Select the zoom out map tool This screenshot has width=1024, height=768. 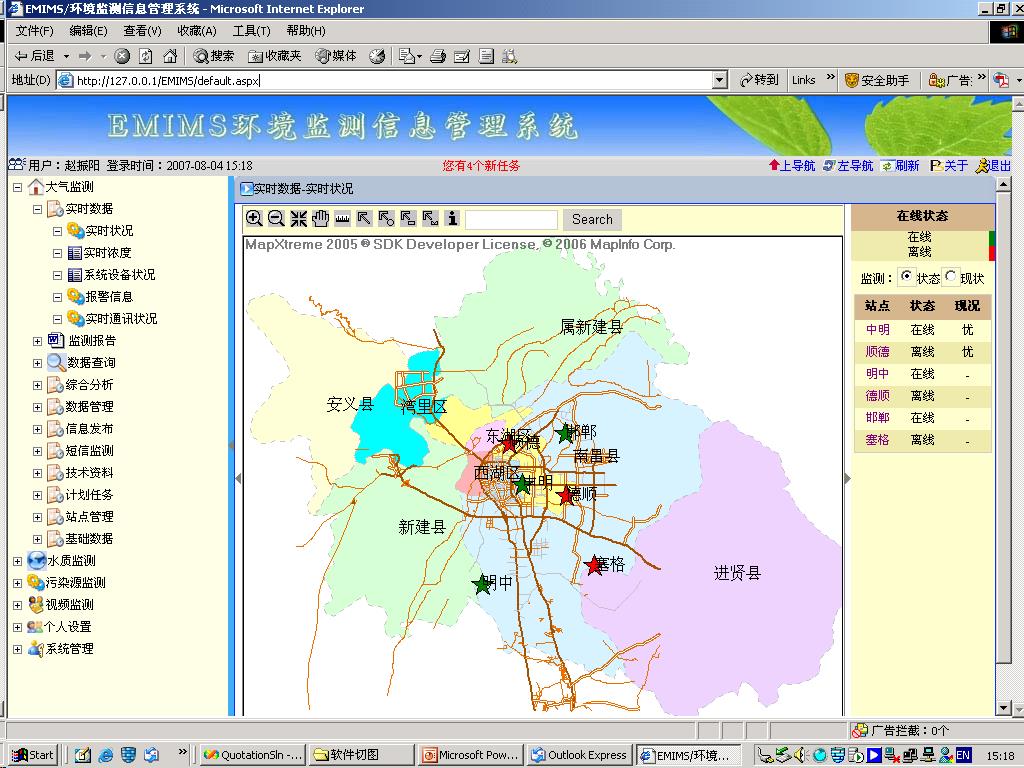[276, 219]
